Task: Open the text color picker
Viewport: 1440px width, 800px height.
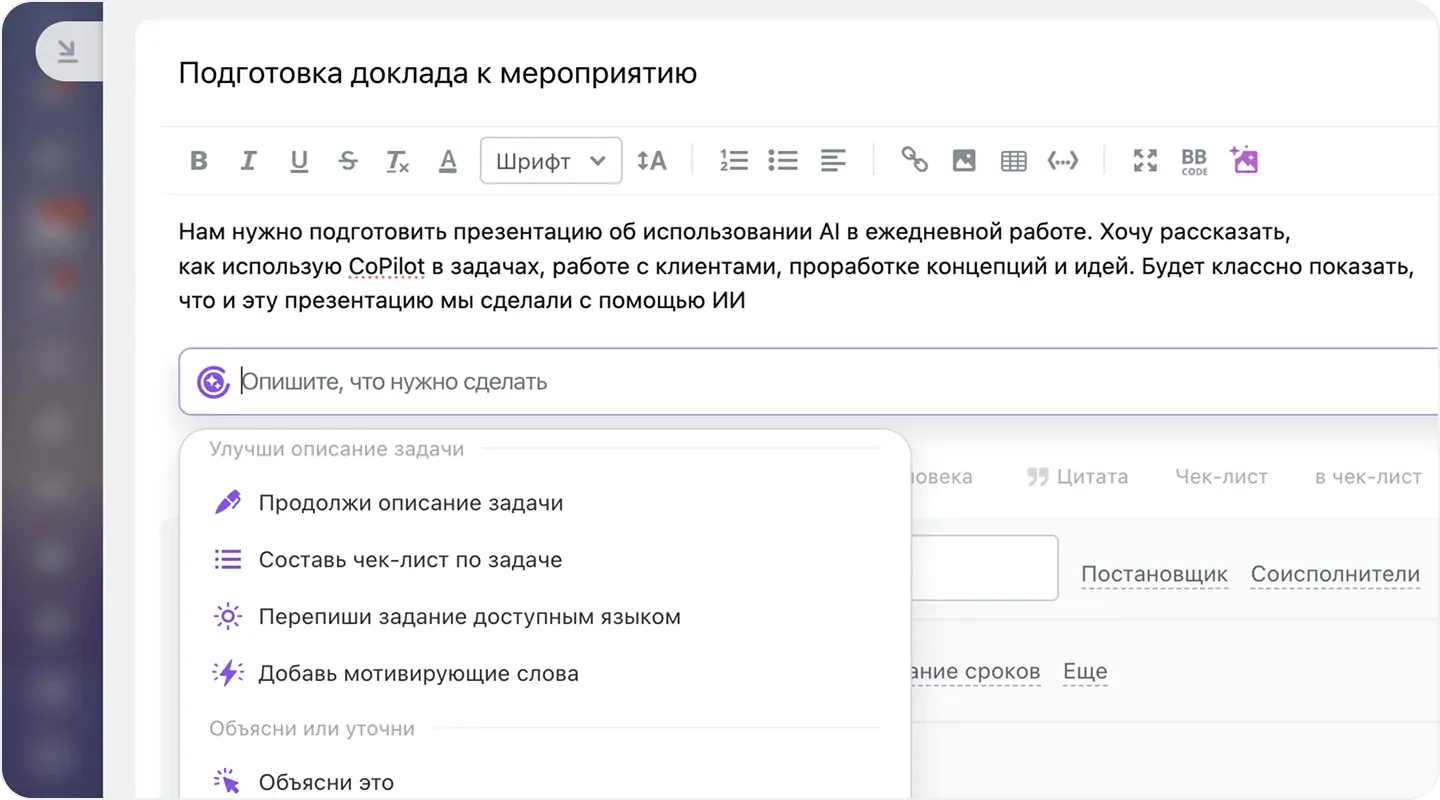Action: pyautogui.click(x=447, y=160)
